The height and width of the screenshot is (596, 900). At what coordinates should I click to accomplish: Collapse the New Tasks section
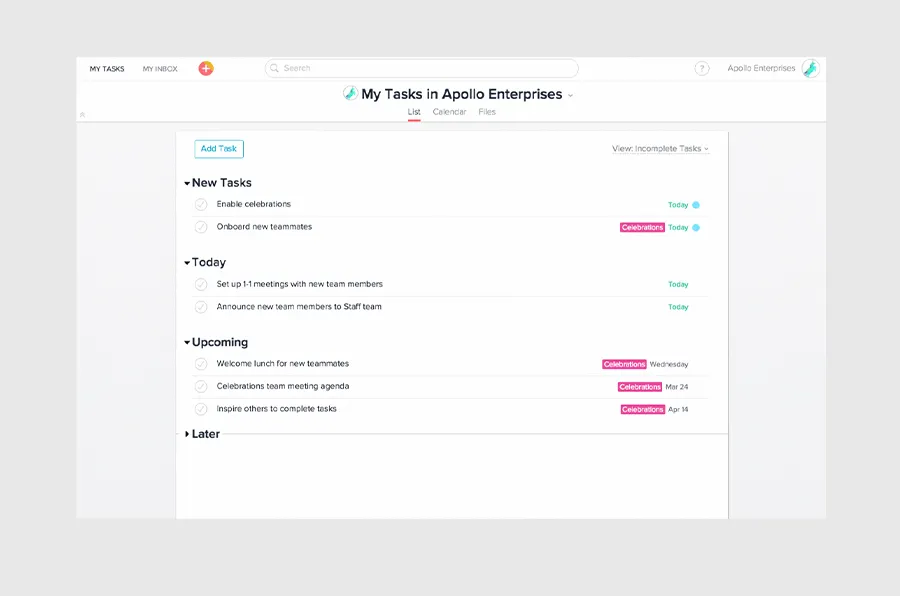click(186, 182)
